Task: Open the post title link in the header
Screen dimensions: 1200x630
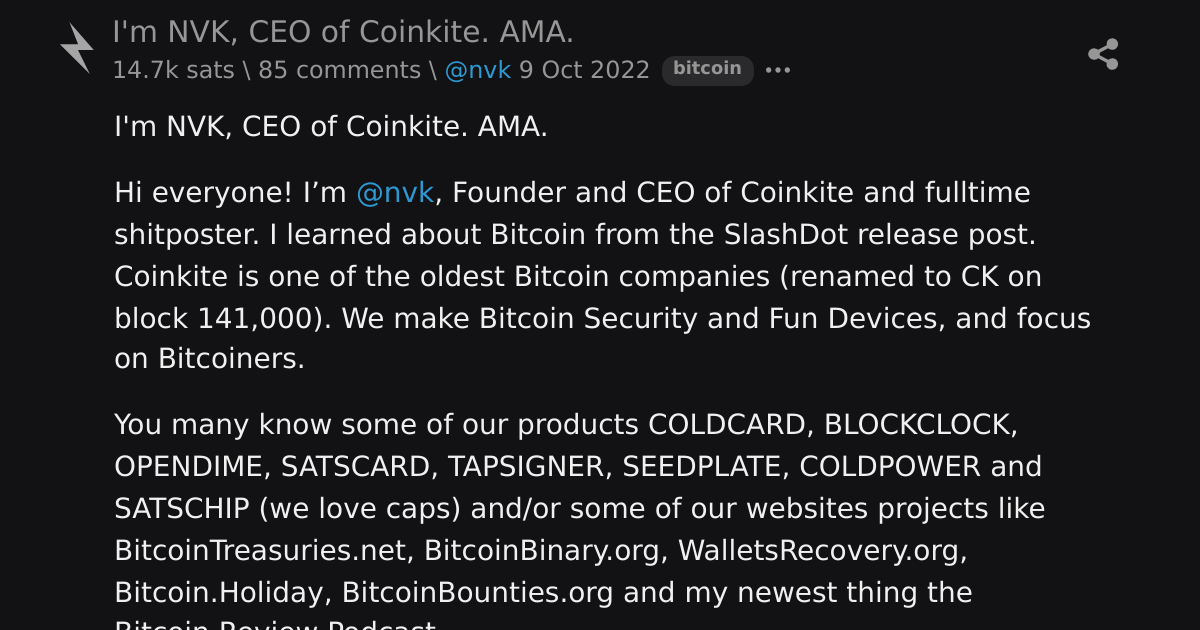Action: point(343,32)
